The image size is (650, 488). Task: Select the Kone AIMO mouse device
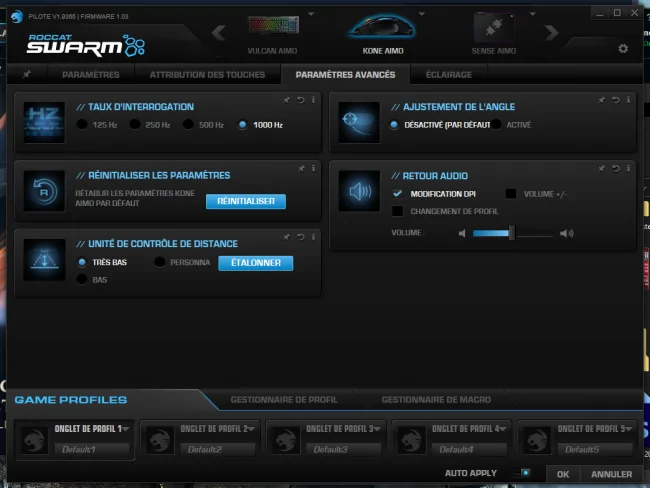point(383,35)
